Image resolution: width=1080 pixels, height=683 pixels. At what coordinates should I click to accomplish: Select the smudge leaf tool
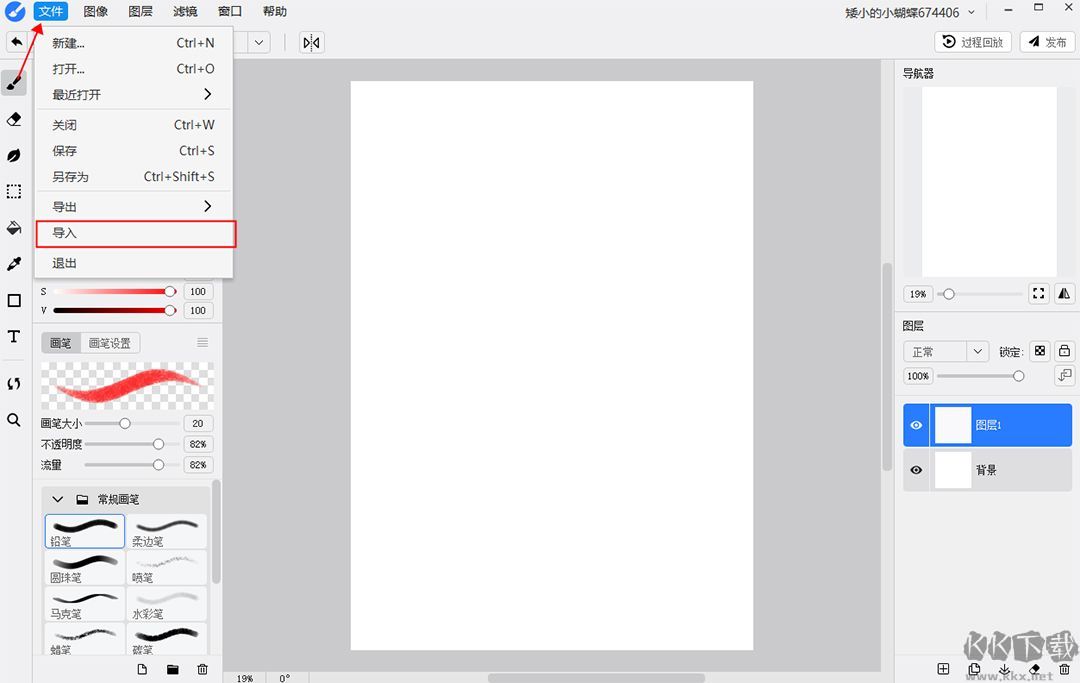click(x=14, y=156)
